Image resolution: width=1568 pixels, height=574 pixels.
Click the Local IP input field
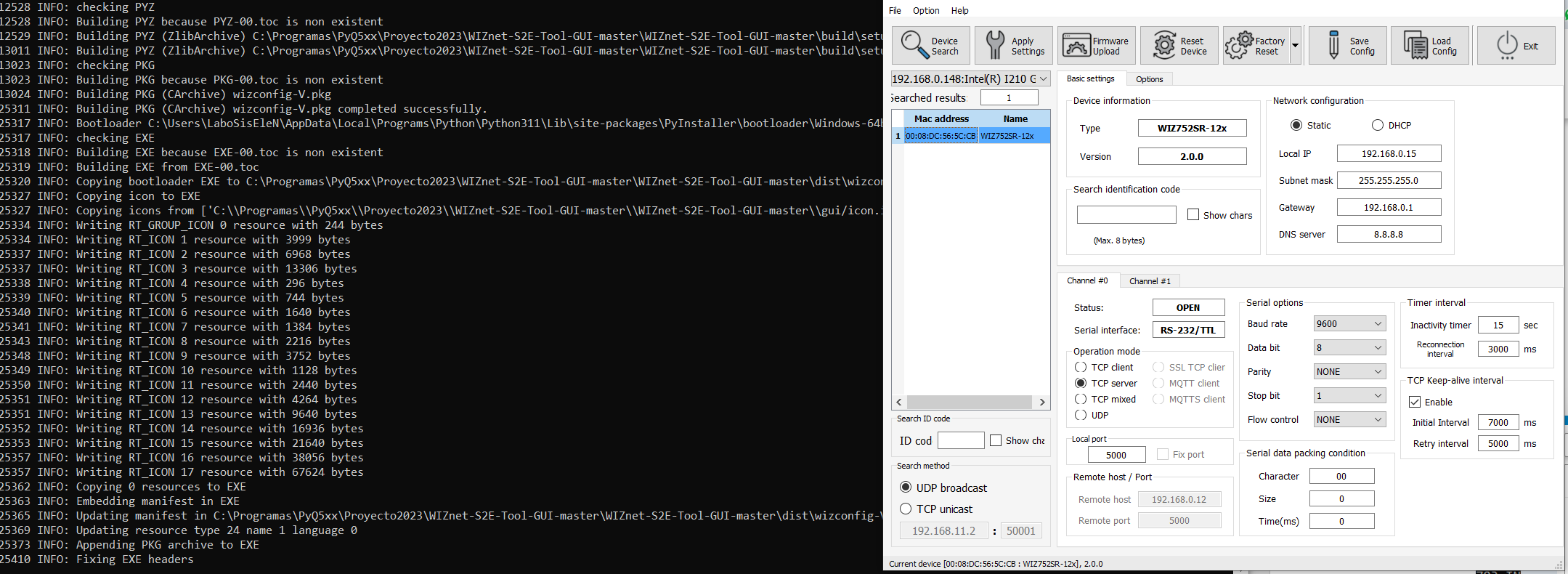click(x=1389, y=153)
